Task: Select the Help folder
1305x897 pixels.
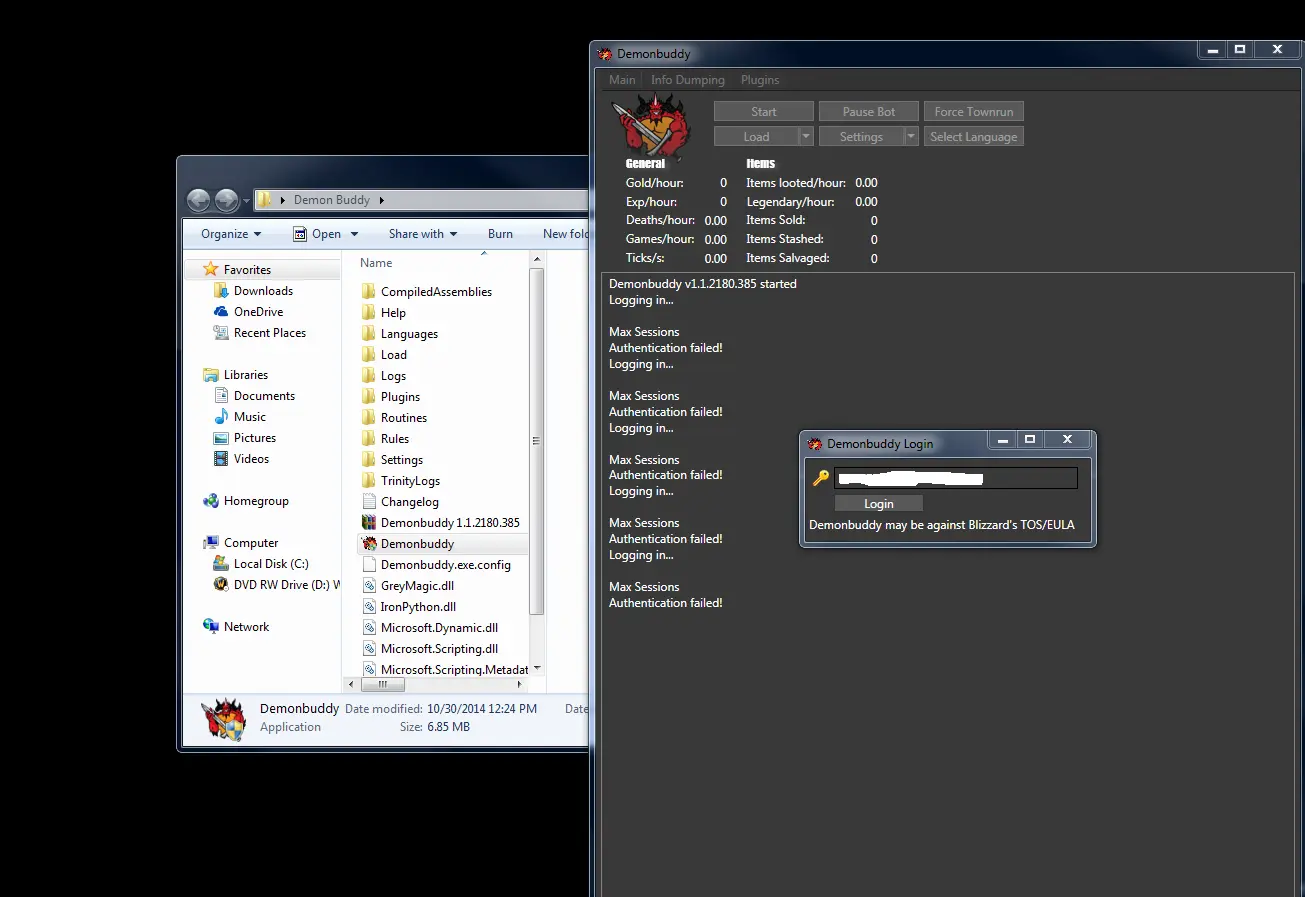Action: 393,313
